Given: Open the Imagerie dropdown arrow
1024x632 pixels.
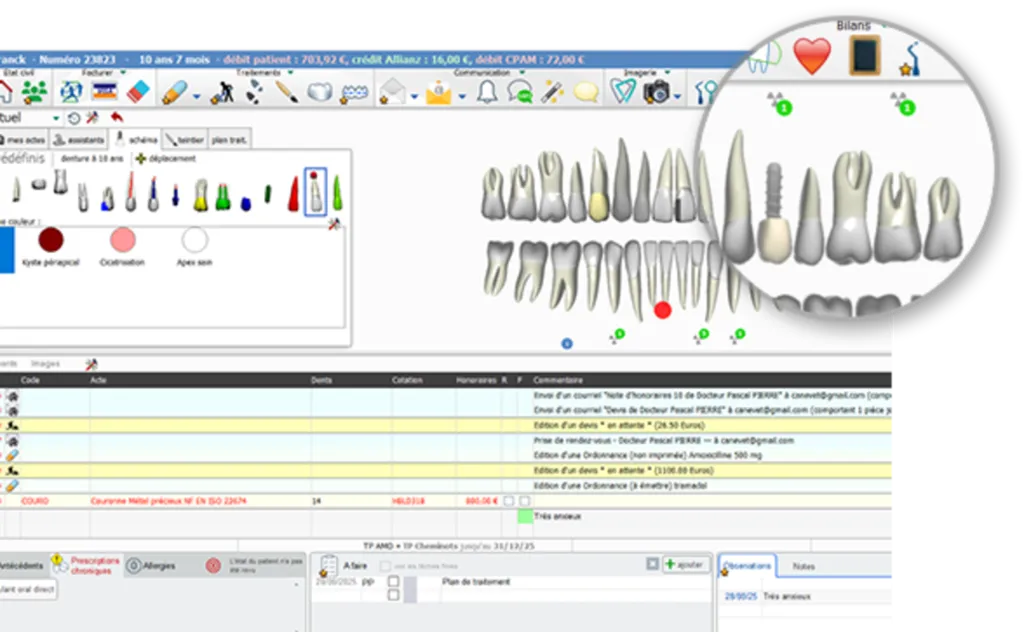Looking at the screenshot, I should coord(666,73).
